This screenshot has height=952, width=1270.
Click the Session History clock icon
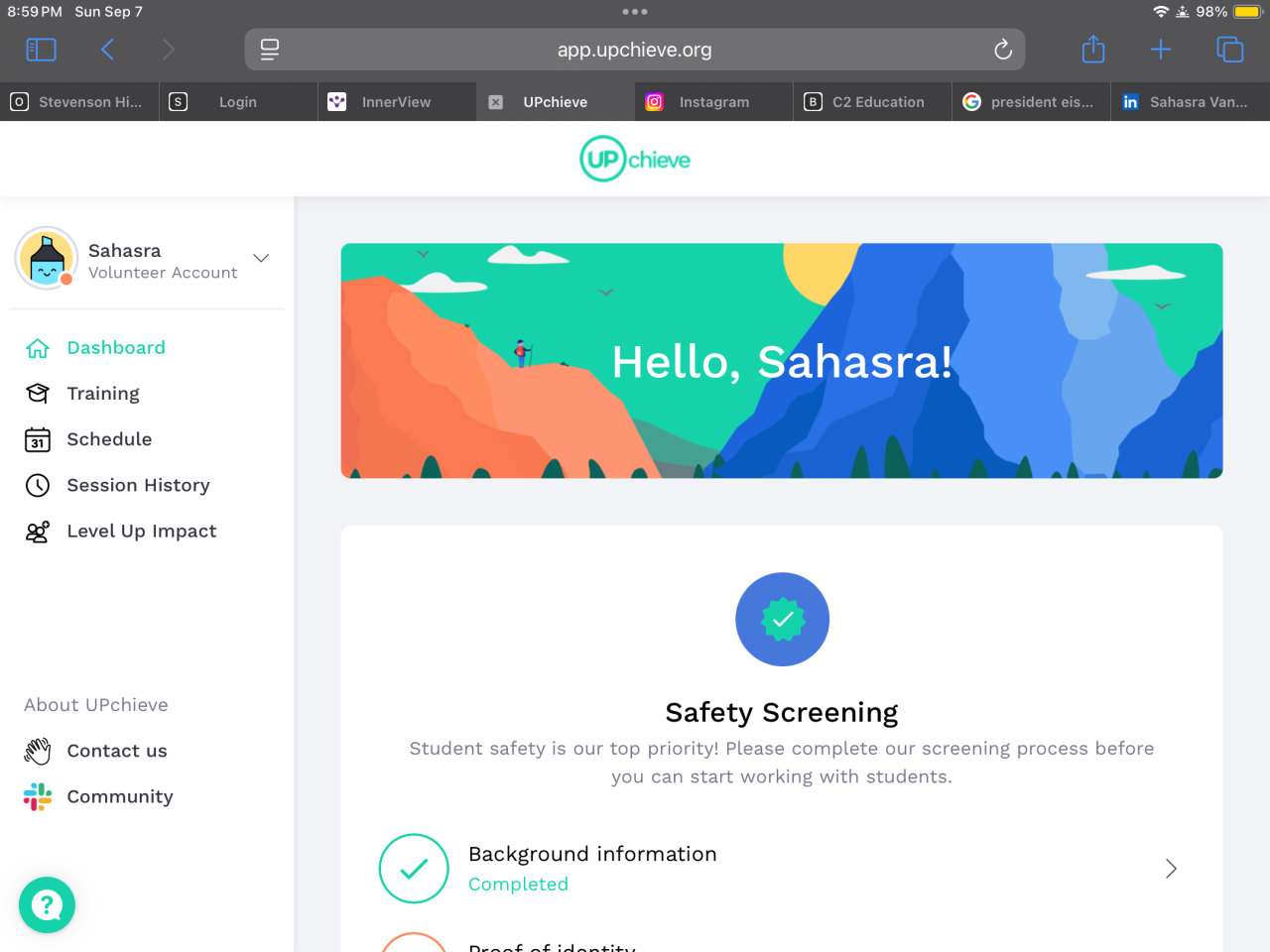38,485
